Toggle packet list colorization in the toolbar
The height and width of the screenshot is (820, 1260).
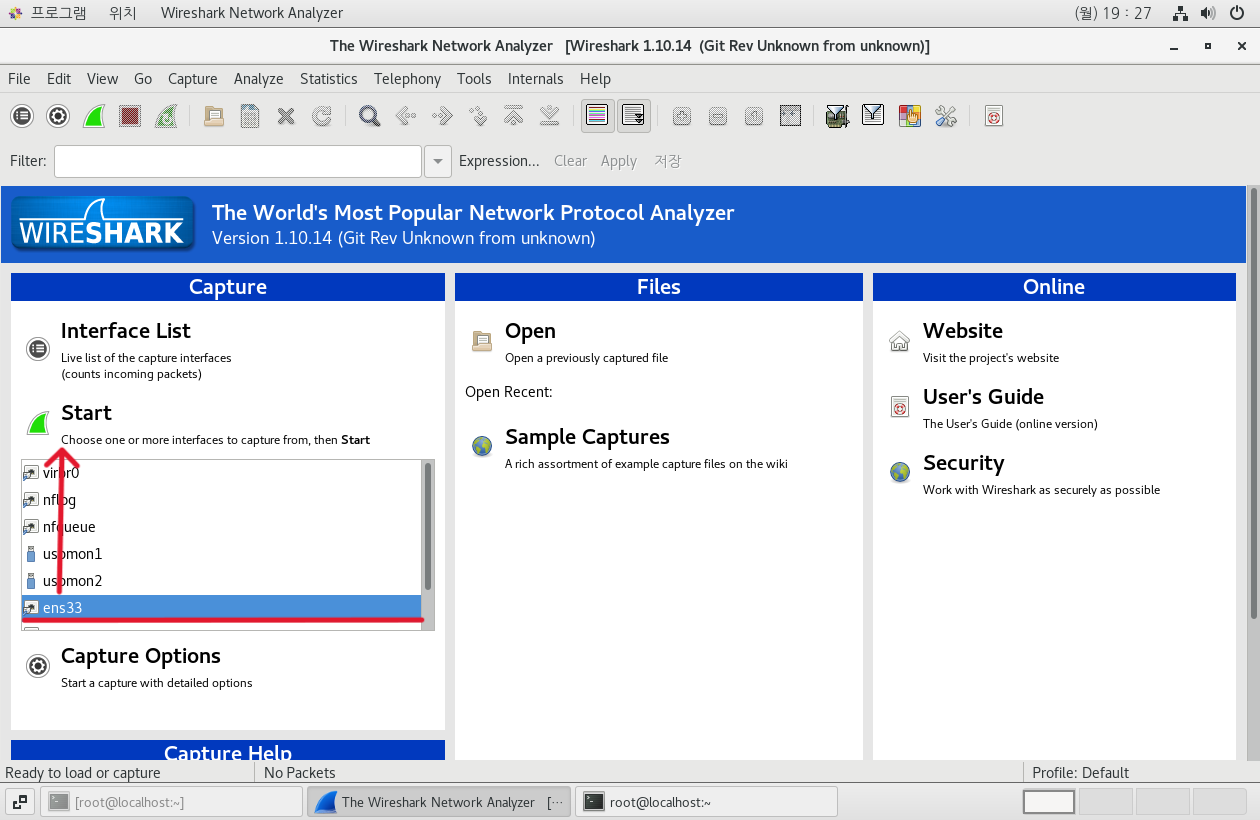click(x=598, y=116)
